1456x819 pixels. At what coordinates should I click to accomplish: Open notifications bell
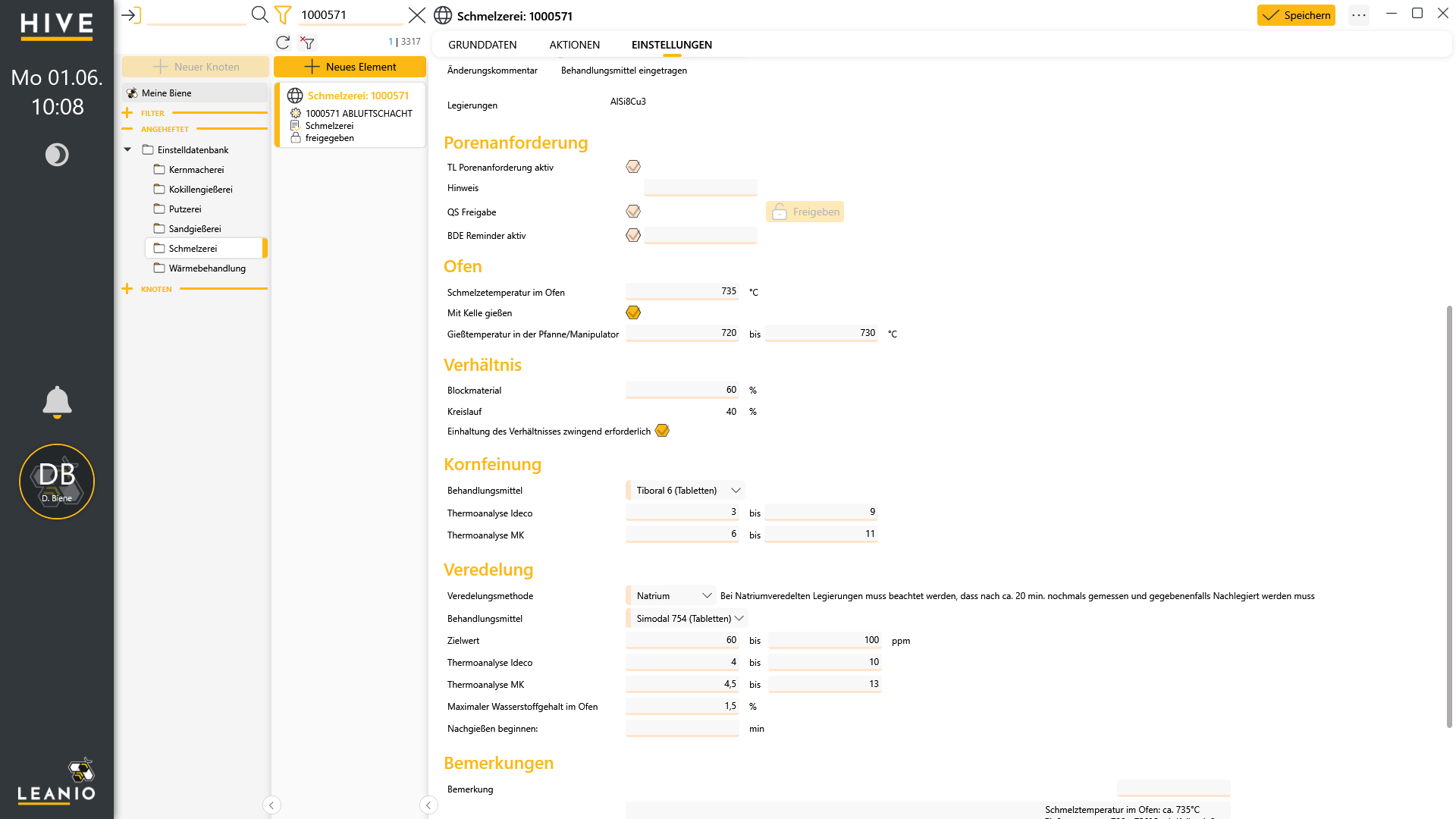[x=57, y=402]
